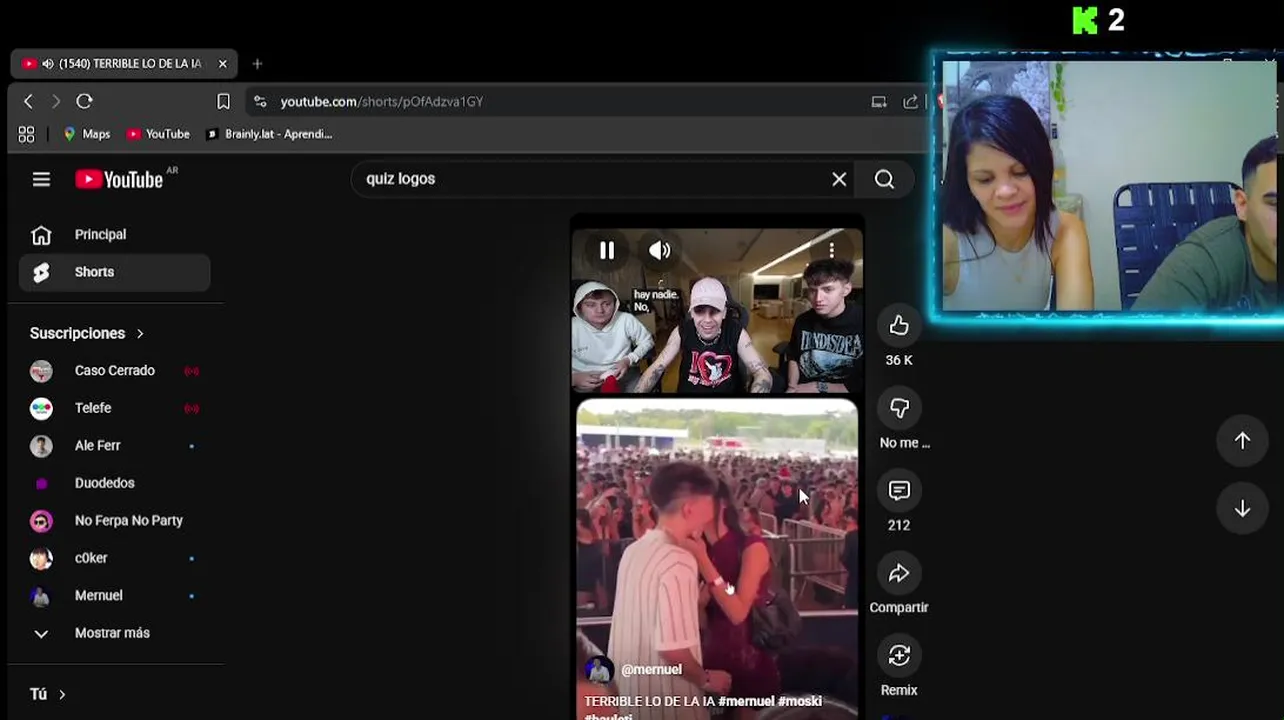The width and height of the screenshot is (1284, 720).
Task: Open YouTube bookmark
Action: point(158,134)
